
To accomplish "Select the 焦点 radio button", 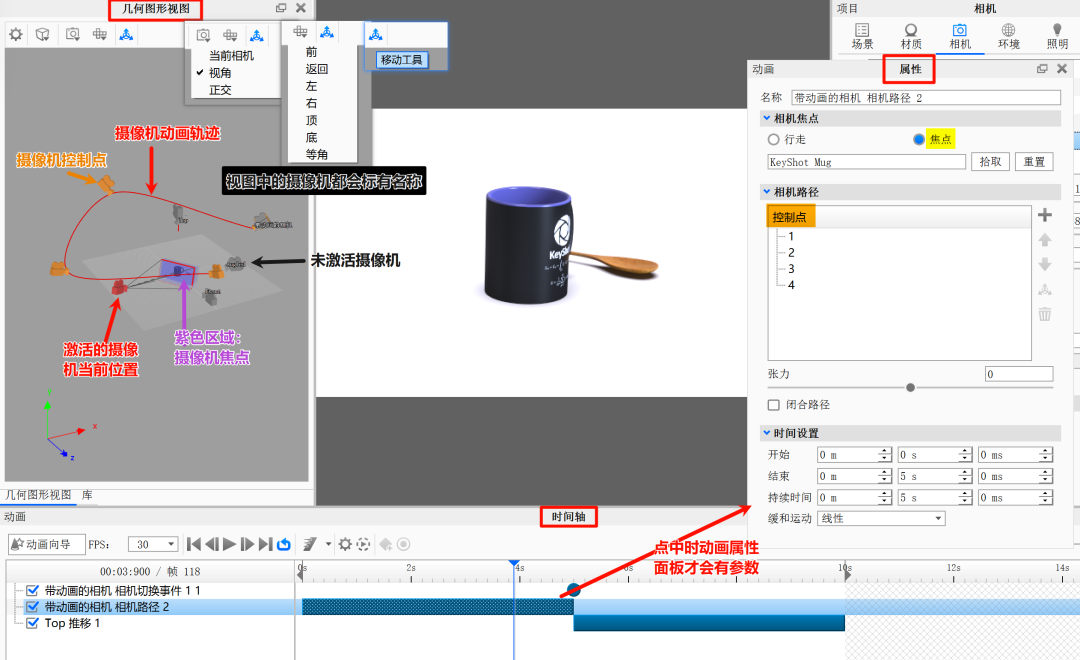I will point(919,139).
